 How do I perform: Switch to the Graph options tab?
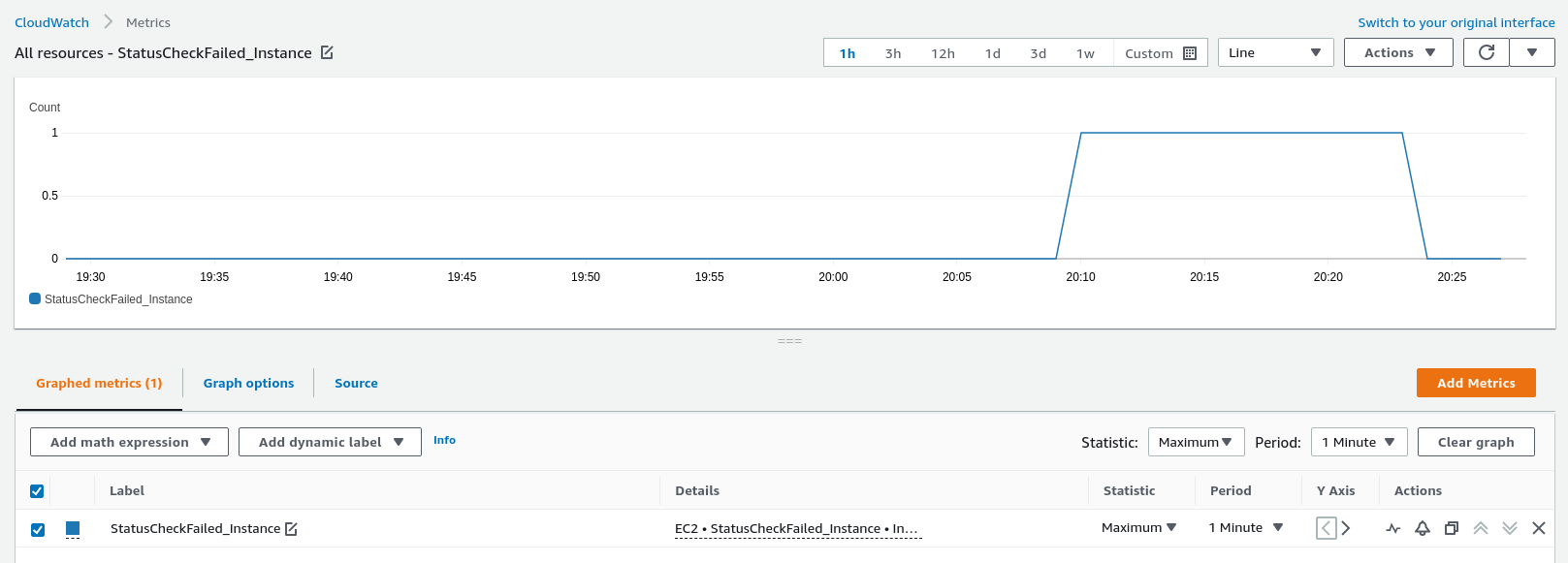(248, 383)
